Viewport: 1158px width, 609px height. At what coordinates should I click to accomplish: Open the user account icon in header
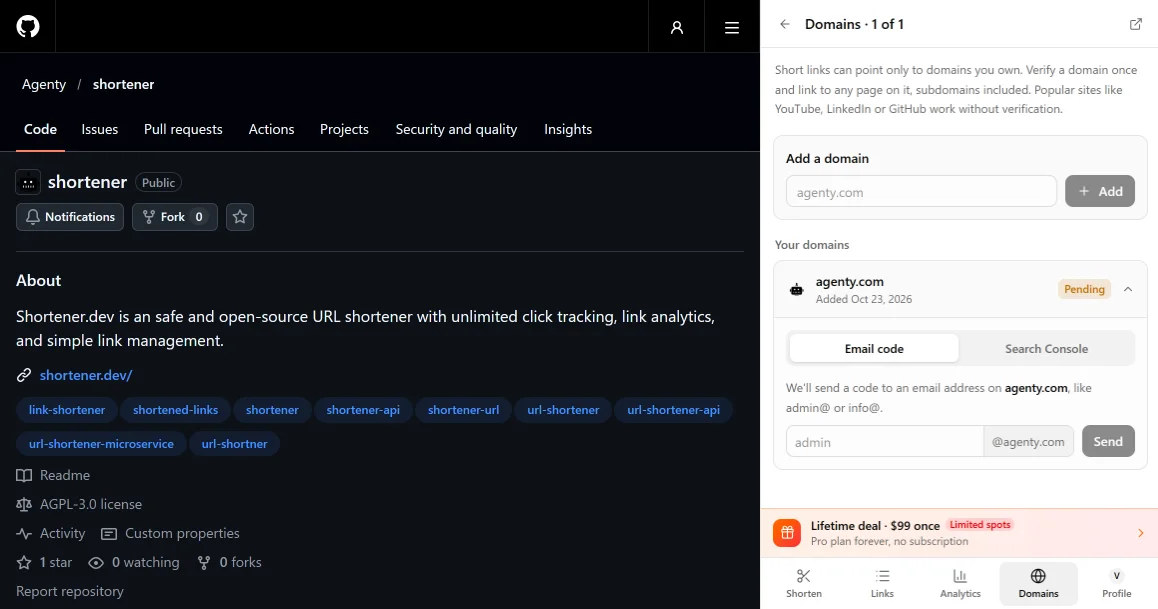[x=676, y=27]
